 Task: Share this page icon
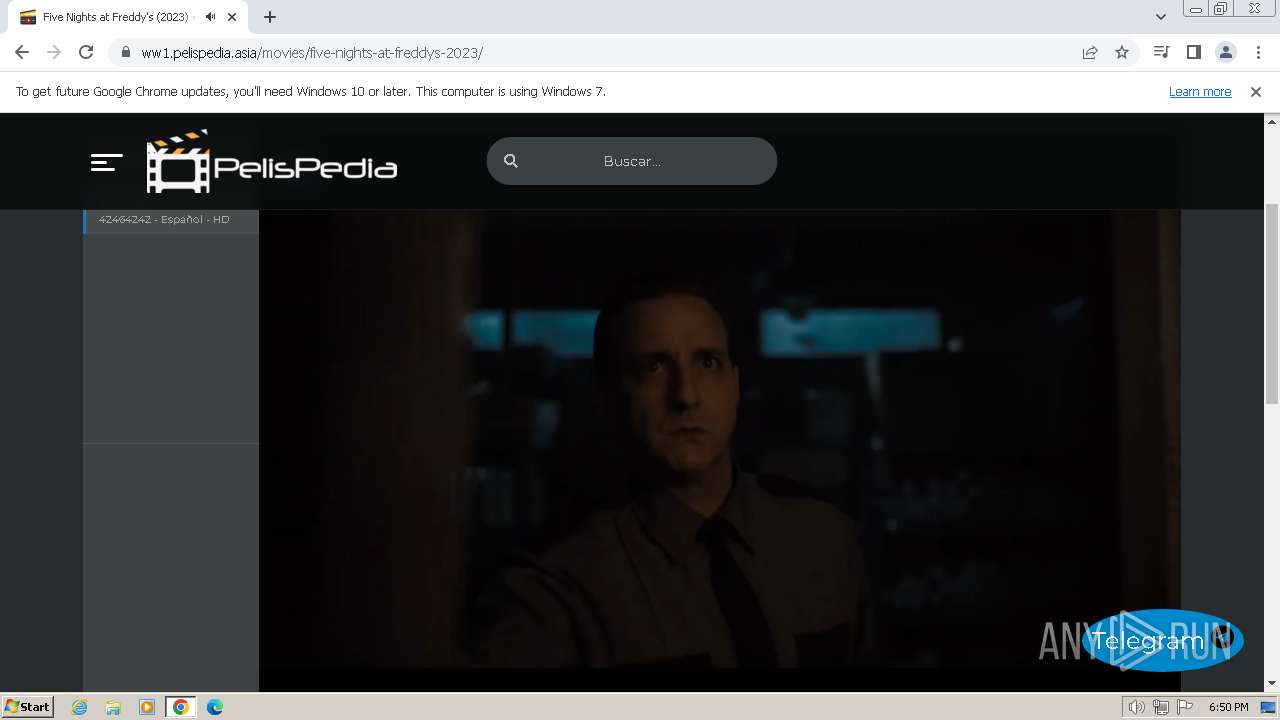pyautogui.click(x=1090, y=53)
